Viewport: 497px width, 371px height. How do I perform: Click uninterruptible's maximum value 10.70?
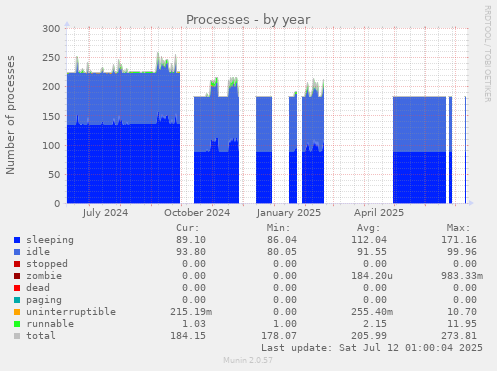click(462, 312)
